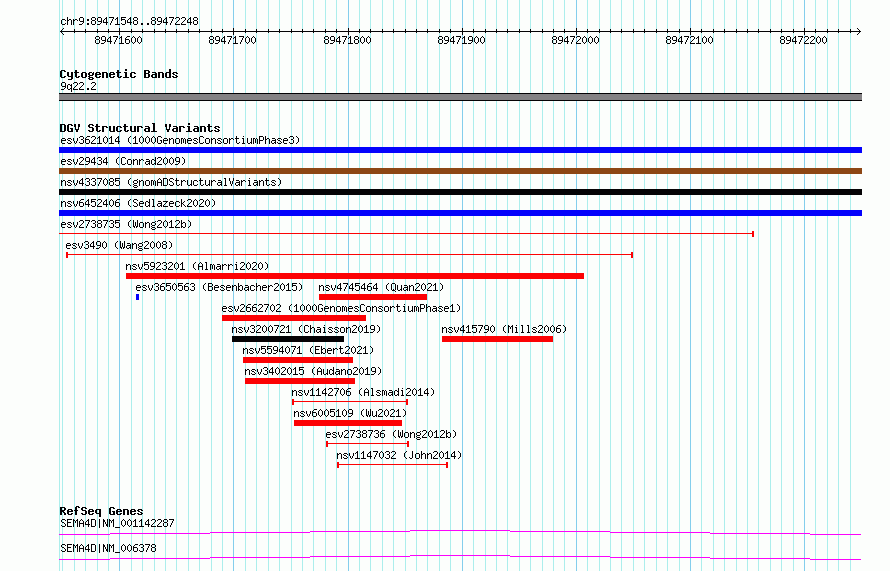Image resolution: width=890 pixels, height=571 pixels.
Task: Click ruler position 89472100
Action: point(689,40)
